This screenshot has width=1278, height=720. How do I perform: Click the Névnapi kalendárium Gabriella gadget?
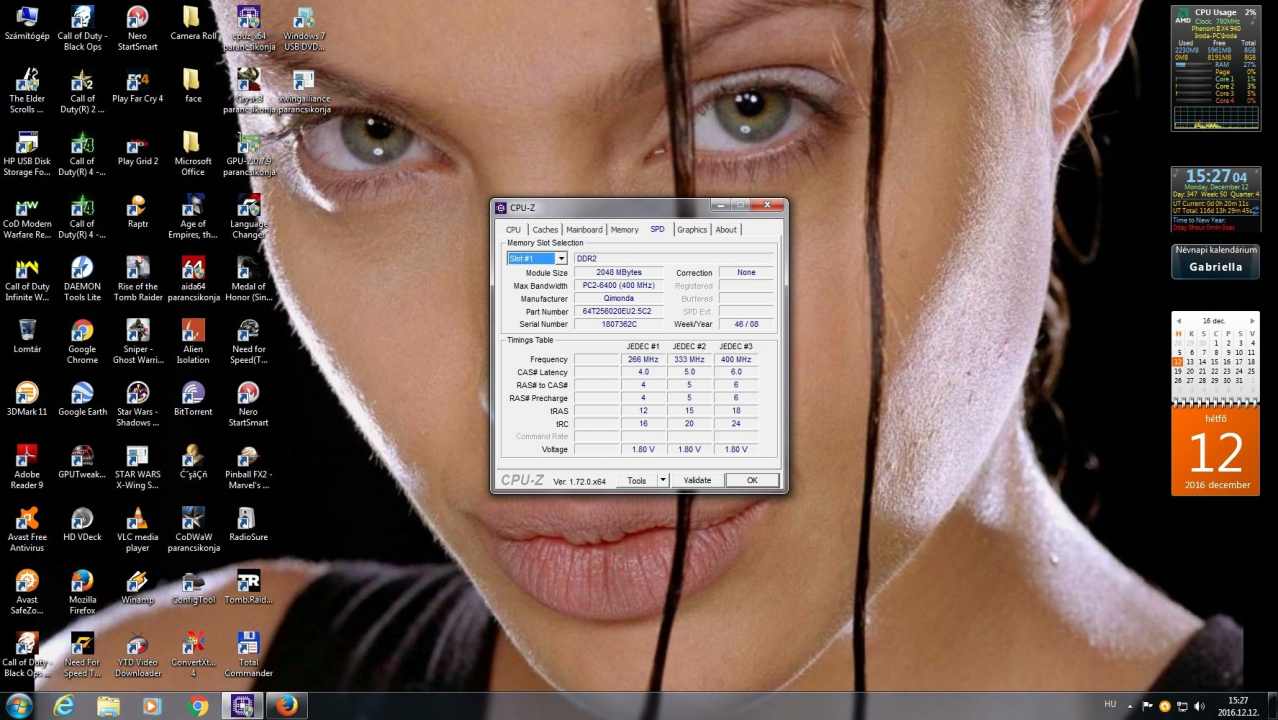(x=1215, y=261)
